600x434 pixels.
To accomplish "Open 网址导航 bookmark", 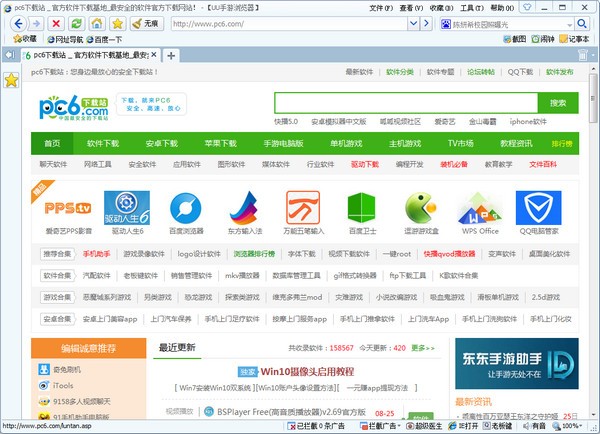I will click(65, 39).
